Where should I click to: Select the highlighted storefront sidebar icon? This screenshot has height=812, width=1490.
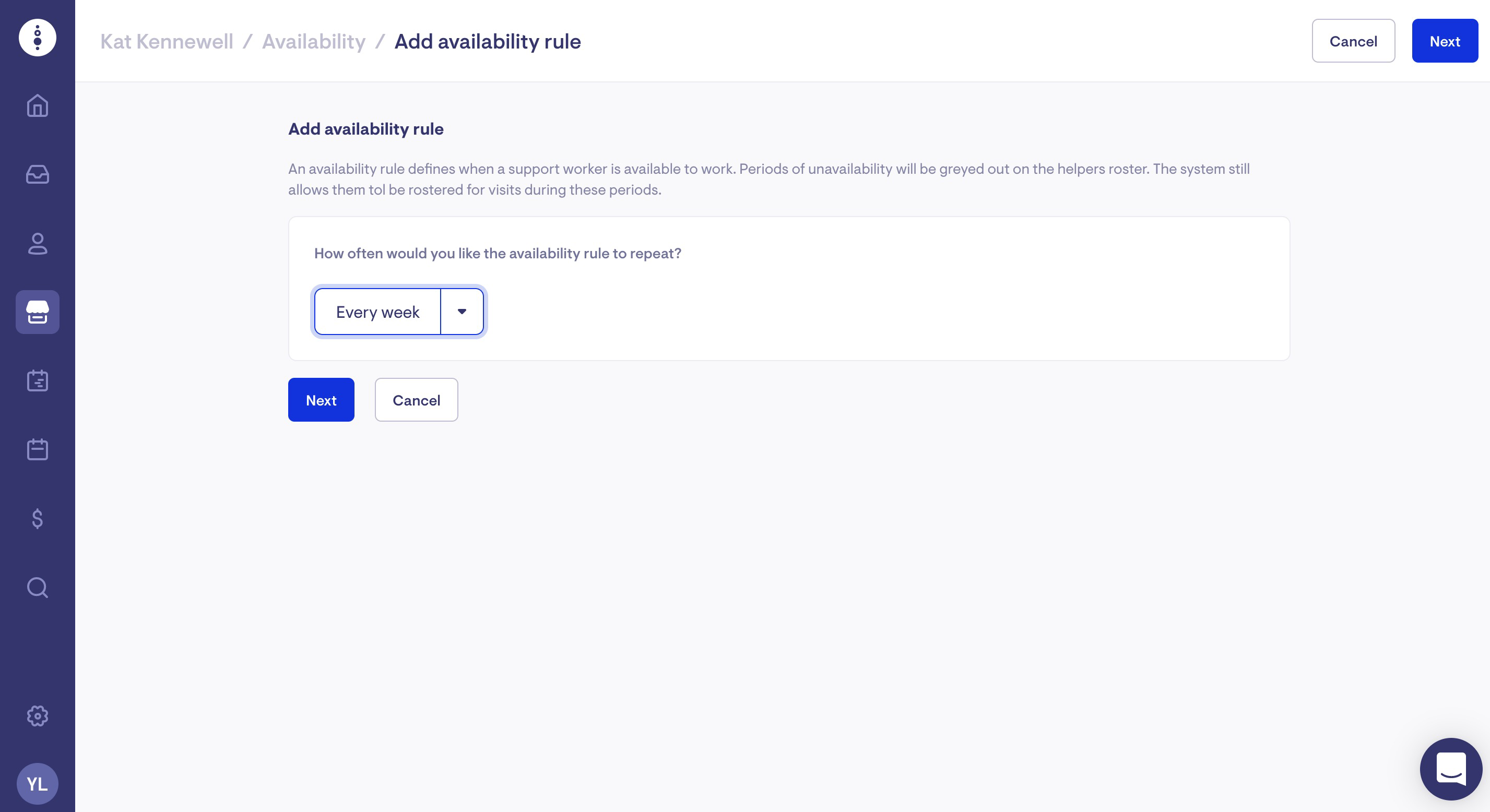[x=38, y=312]
